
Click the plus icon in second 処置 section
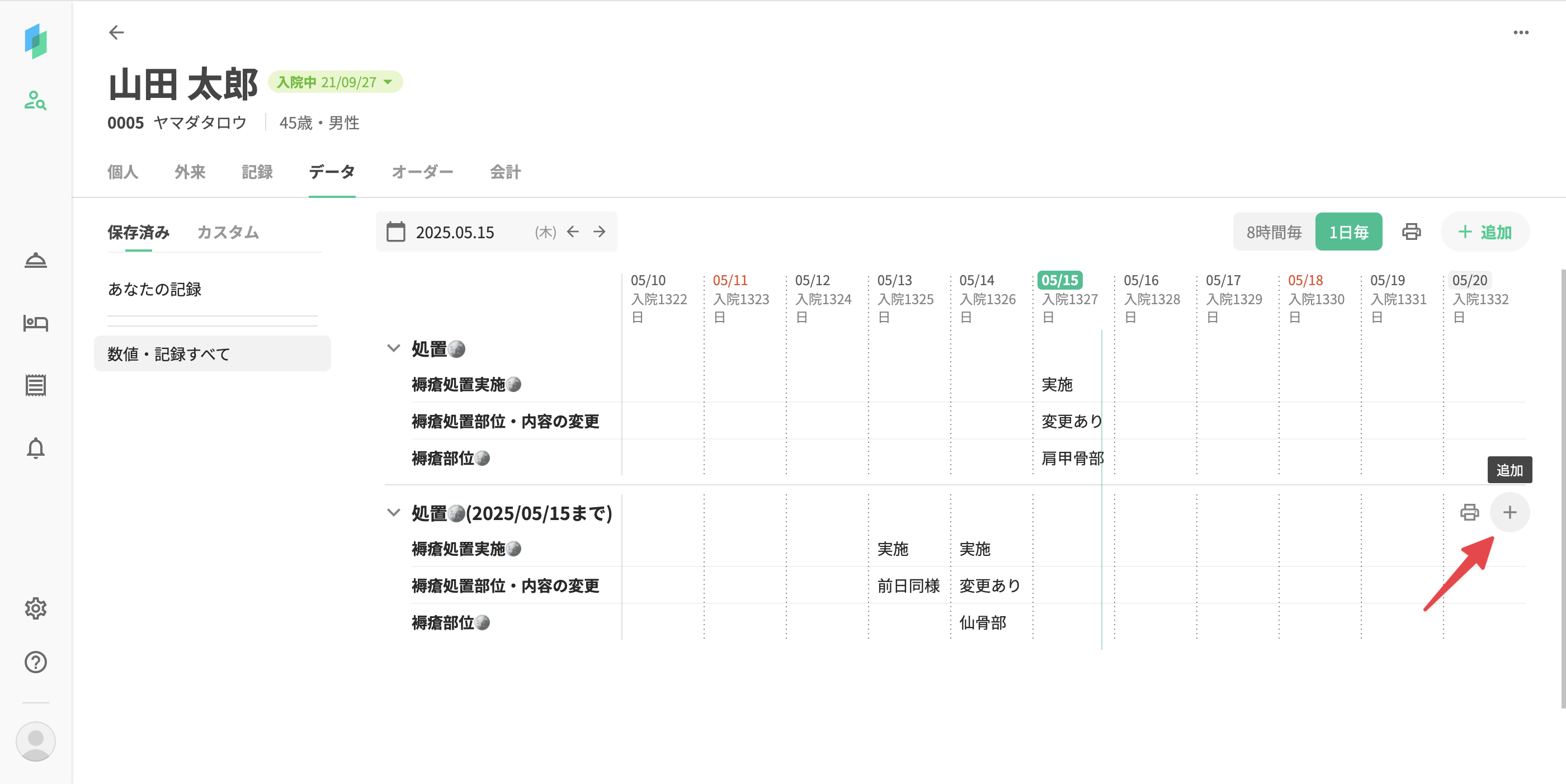pos(1510,512)
